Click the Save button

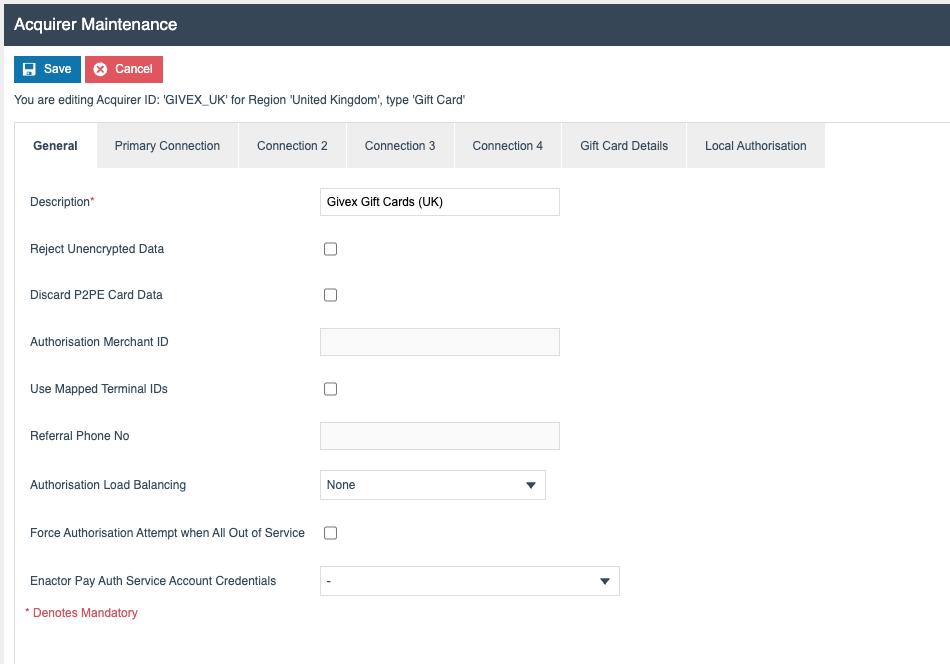pyautogui.click(x=47, y=69)
